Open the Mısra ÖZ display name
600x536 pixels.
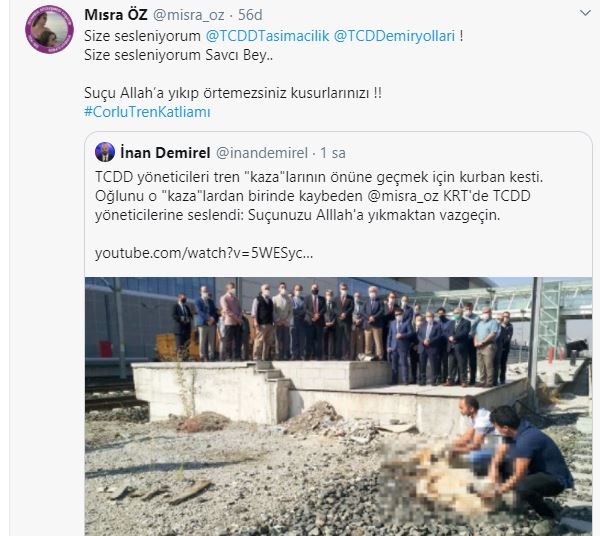[x=116, y=15]
